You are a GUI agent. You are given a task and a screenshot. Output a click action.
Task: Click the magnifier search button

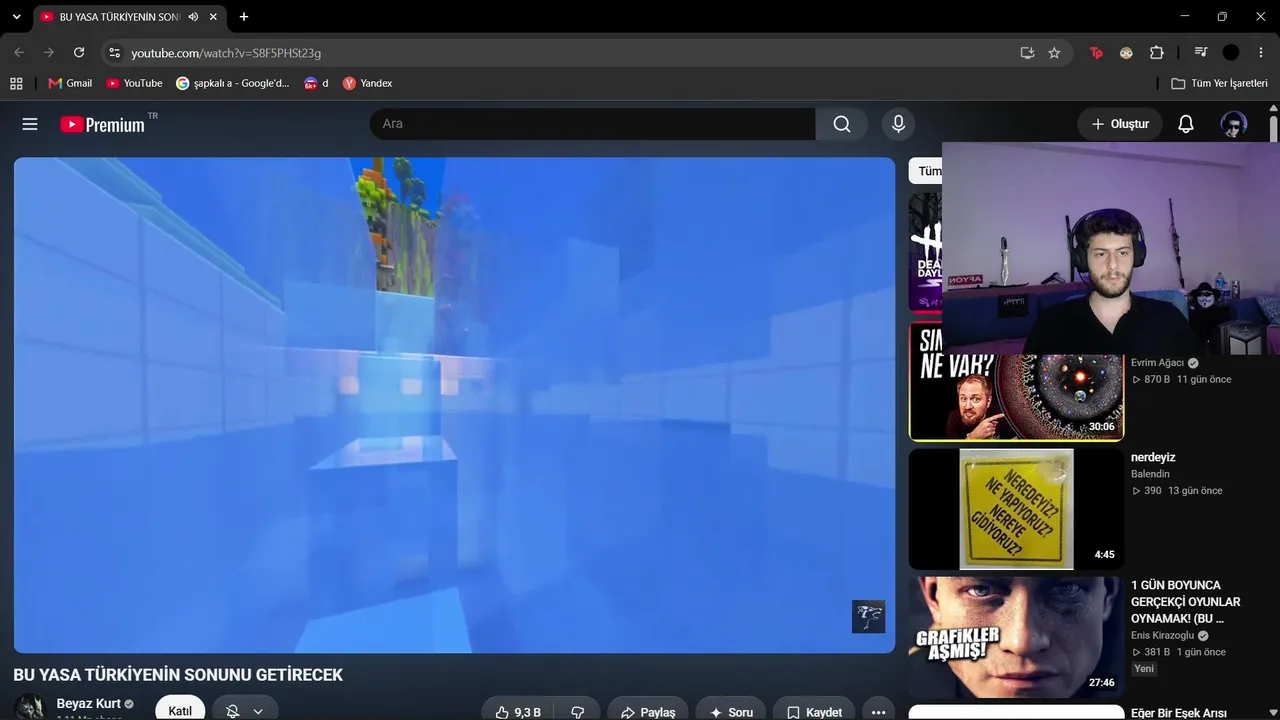click(x=842, y=124)
